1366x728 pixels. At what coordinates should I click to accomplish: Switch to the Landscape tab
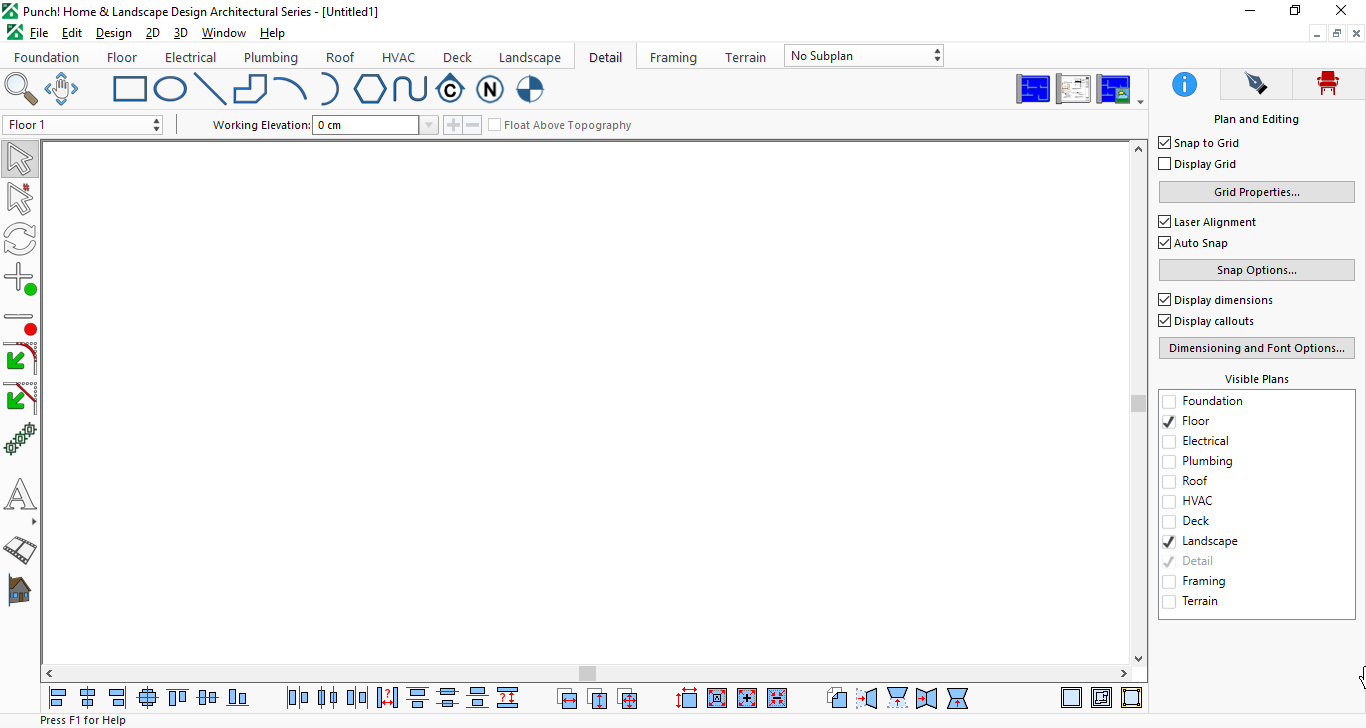tap(530, 57)
